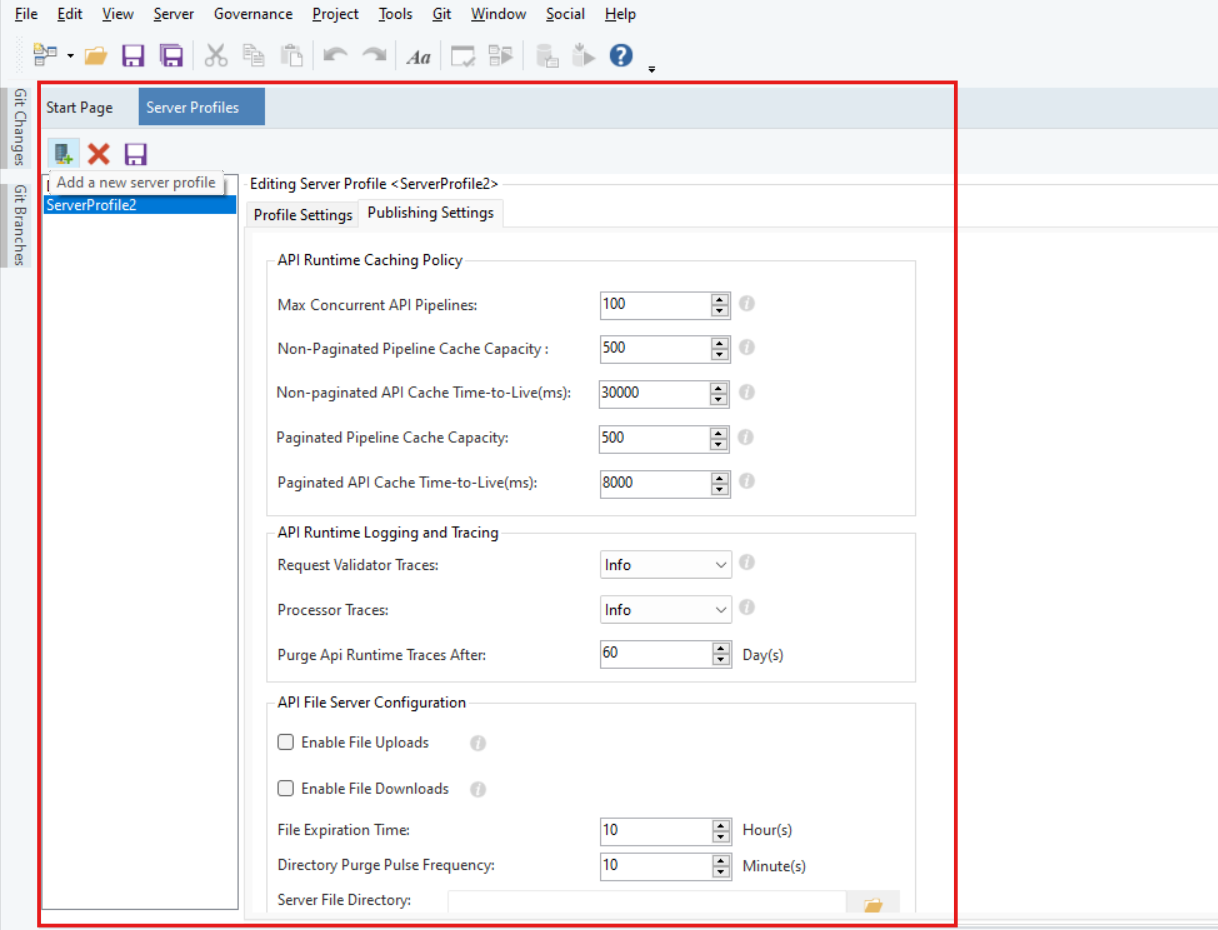Open the Git Changes side panel
This screenshot has width=1218, height=930.
coord(19,127)
